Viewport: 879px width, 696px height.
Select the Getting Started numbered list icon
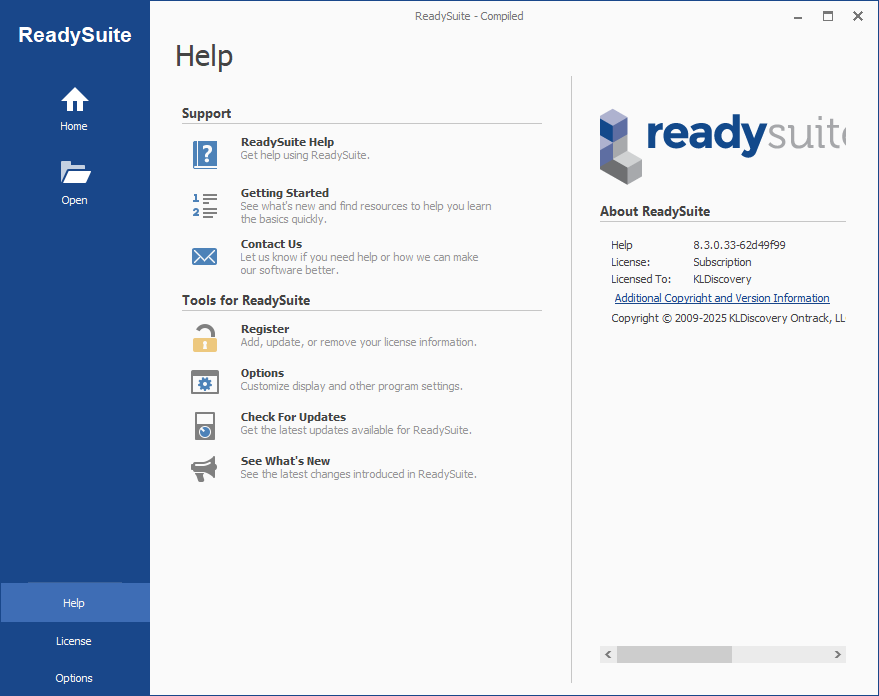204,205
